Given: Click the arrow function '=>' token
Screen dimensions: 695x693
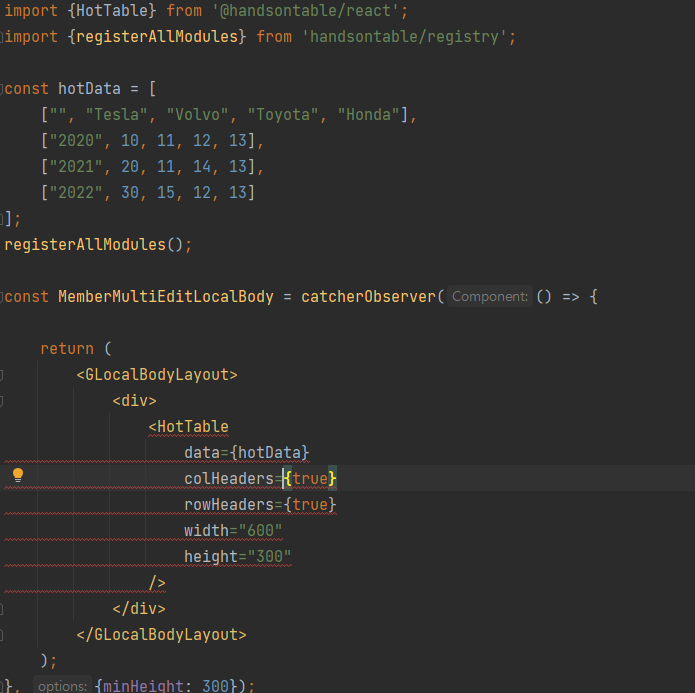Looking at the screenshot, I should tap(570, 297).
